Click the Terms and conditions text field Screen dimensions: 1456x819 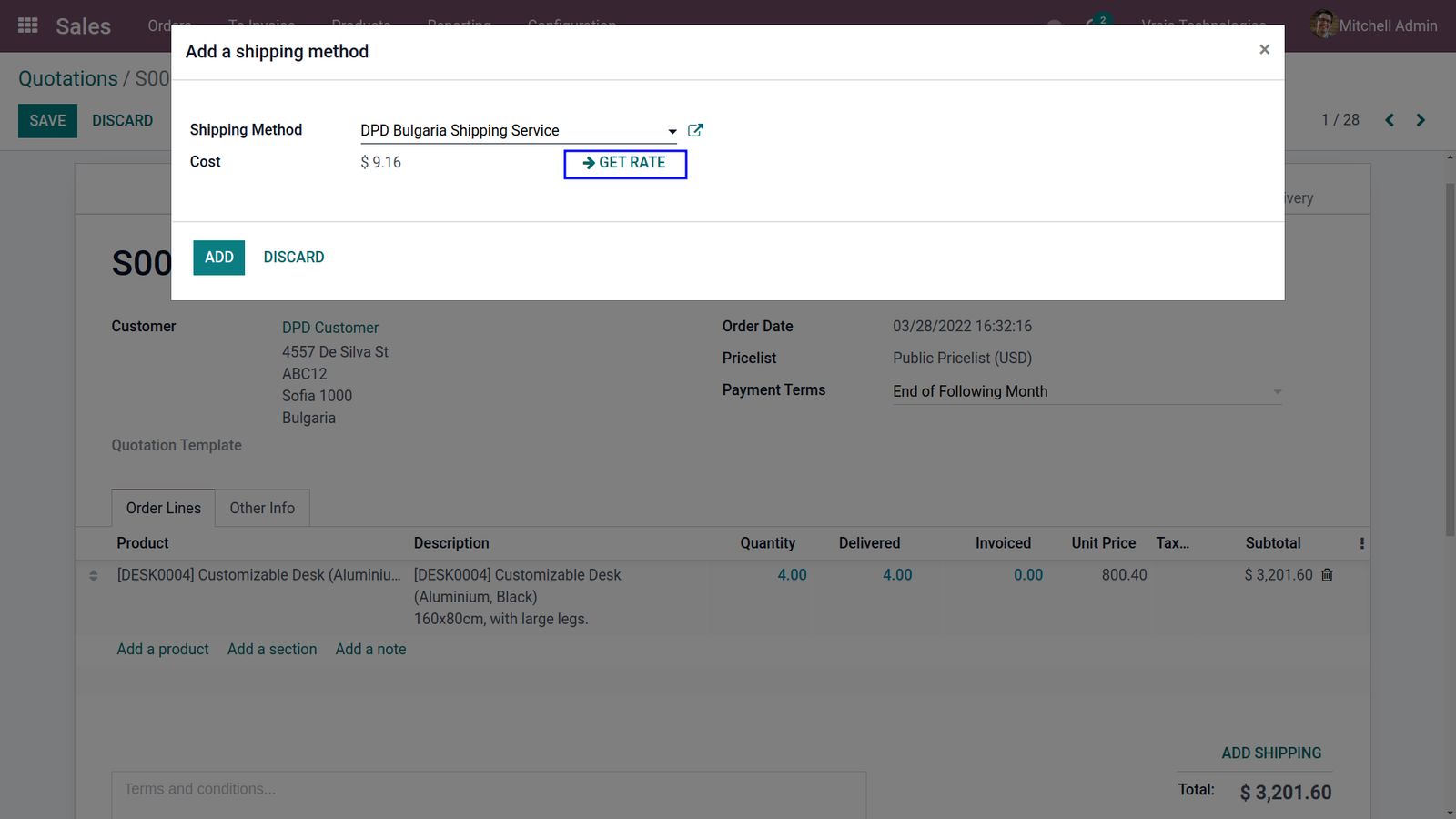click(x=489, y=794)
